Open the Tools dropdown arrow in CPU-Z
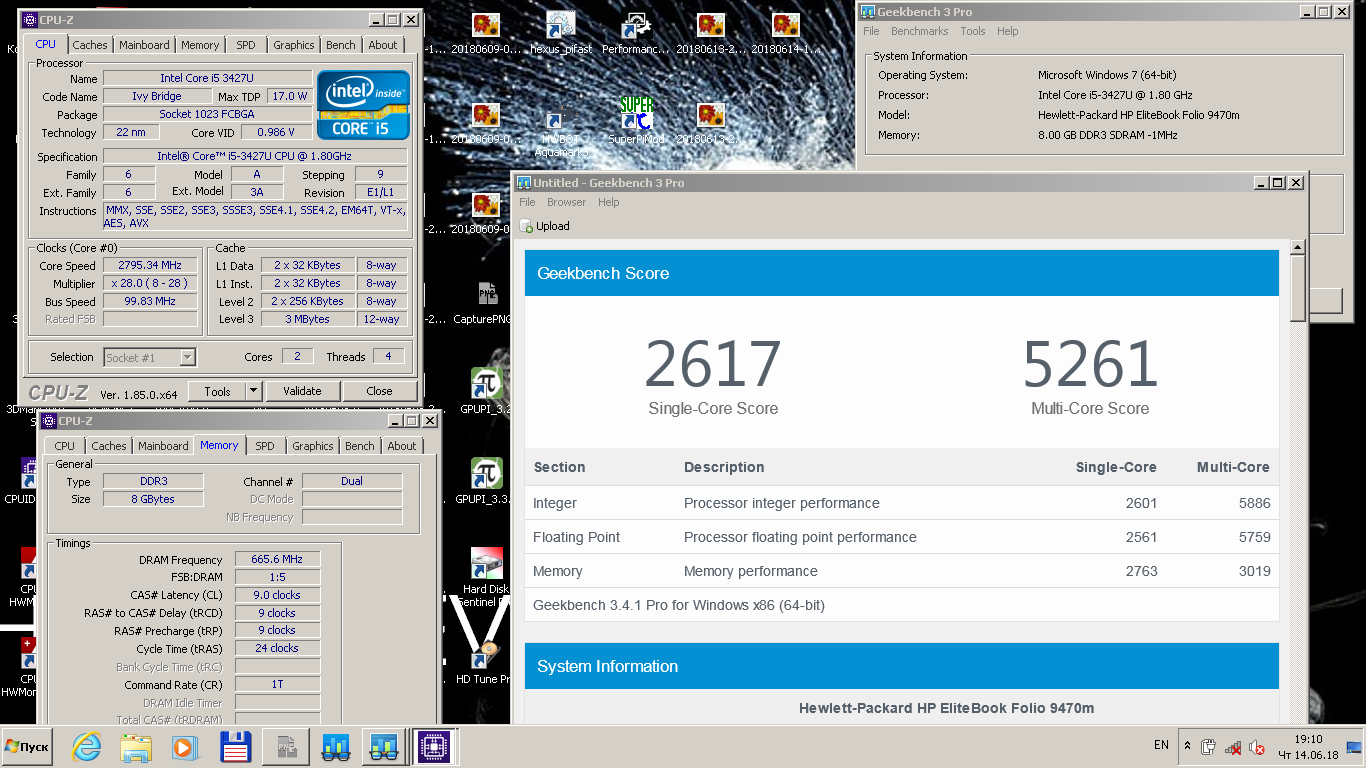 pyautogui.click(x=254, y=391)
